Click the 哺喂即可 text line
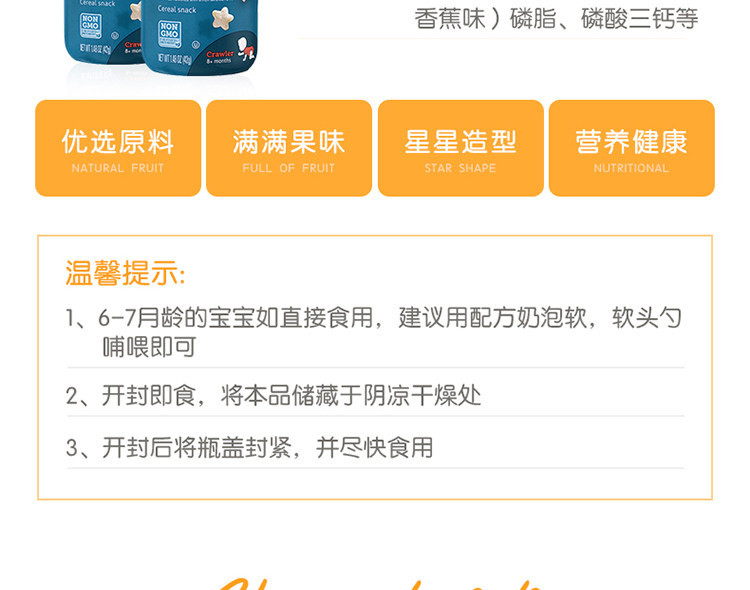Image resolution: width=750 pixels, height=590 pixels. tap(150, 347)
